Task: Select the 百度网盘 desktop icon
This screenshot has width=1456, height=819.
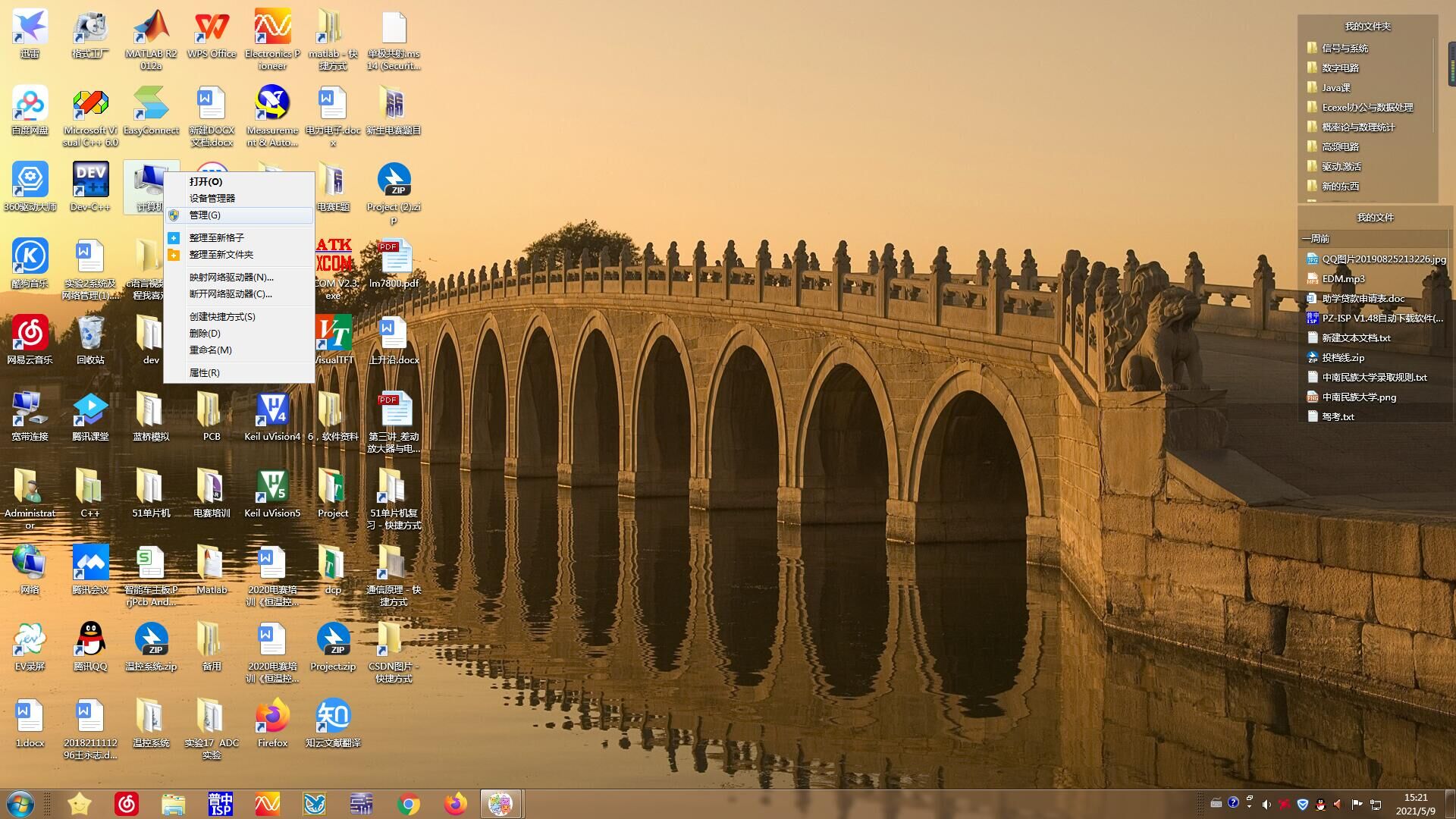Action: coord(30,111)
